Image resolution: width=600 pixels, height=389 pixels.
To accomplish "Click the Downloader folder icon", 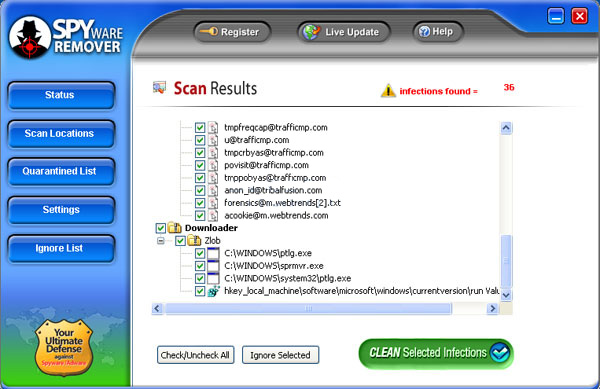I will pos(175,228).
